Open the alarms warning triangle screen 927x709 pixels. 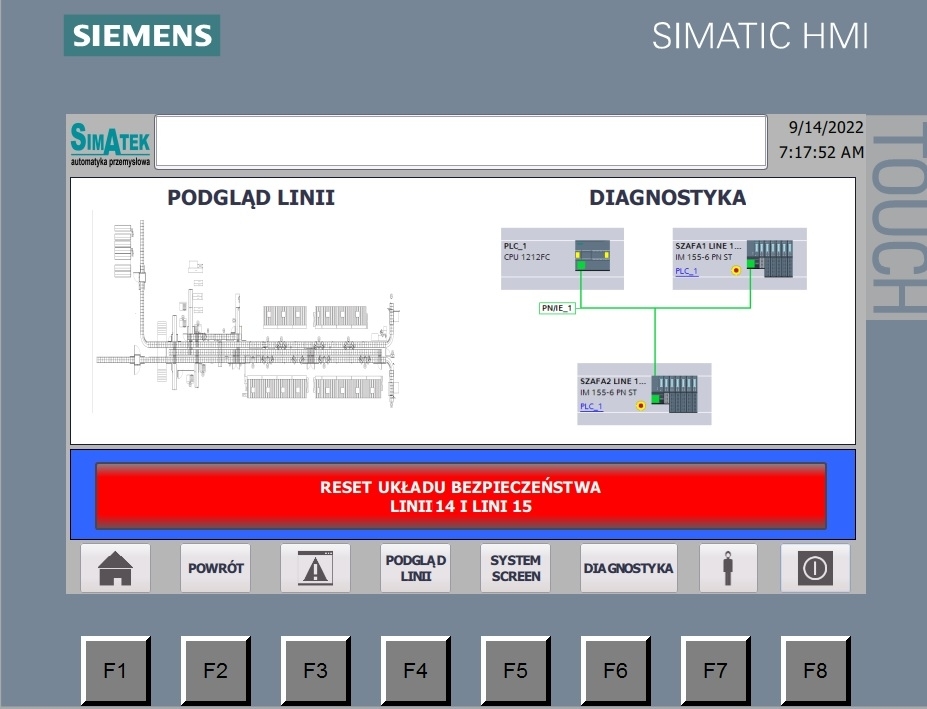click(315, 568)
